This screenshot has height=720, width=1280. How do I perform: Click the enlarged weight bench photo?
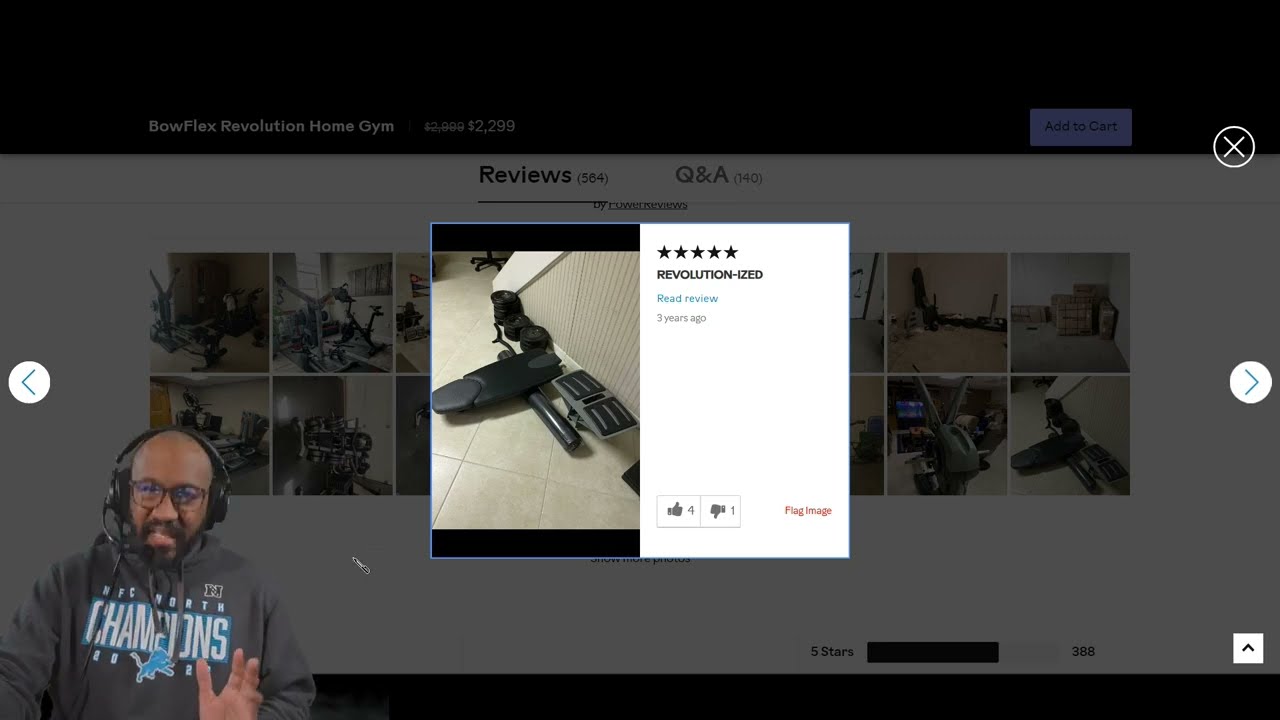click(x=536, y=390)
